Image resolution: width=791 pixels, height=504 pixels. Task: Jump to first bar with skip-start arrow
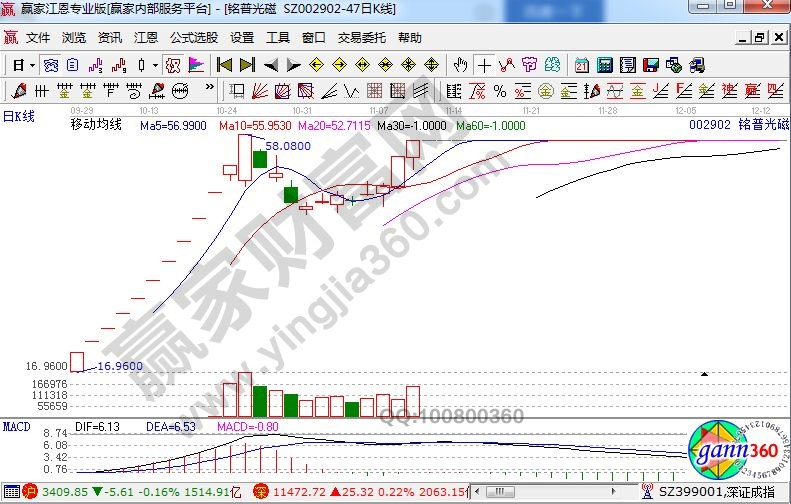224,65
